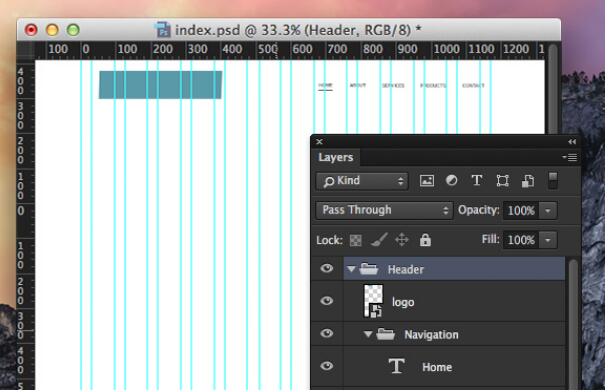The width and height of the screenshot is (609, 392).
Task: Open the Pass Through blend mode dropdown
Action: pyautogui.click(x=384, y=210)
